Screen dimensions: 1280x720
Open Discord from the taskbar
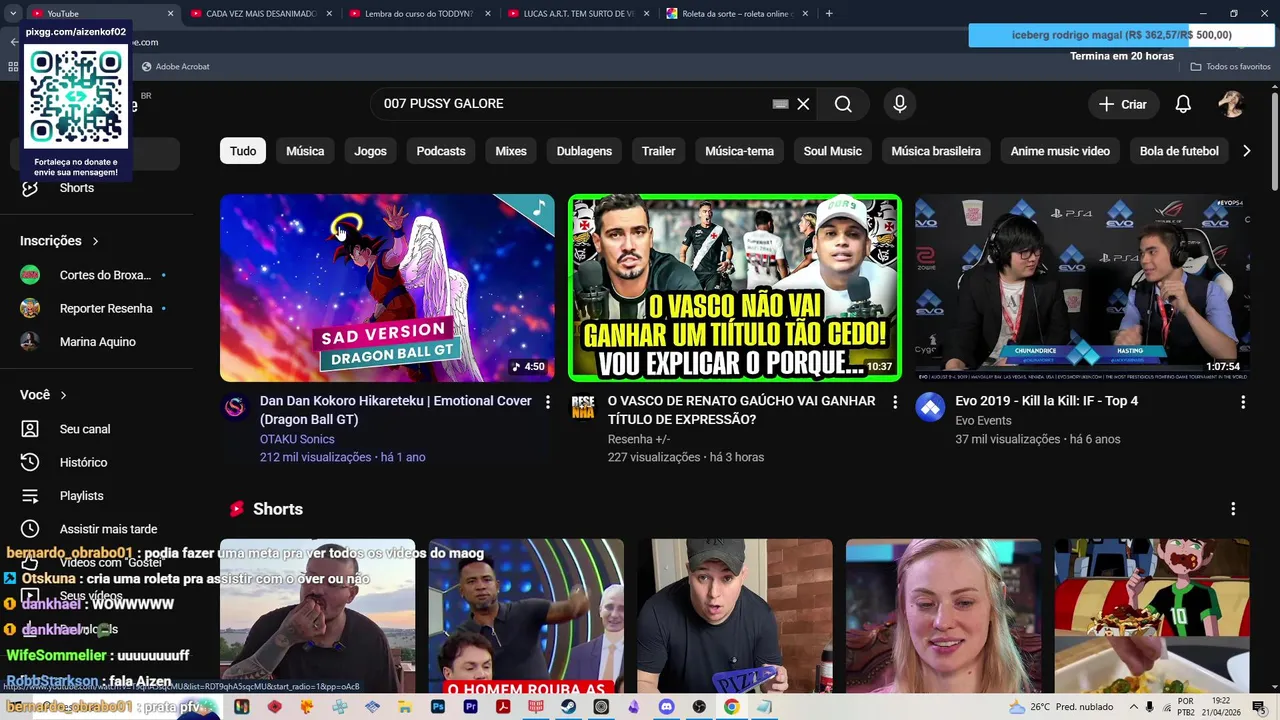(x=666, y=707)
